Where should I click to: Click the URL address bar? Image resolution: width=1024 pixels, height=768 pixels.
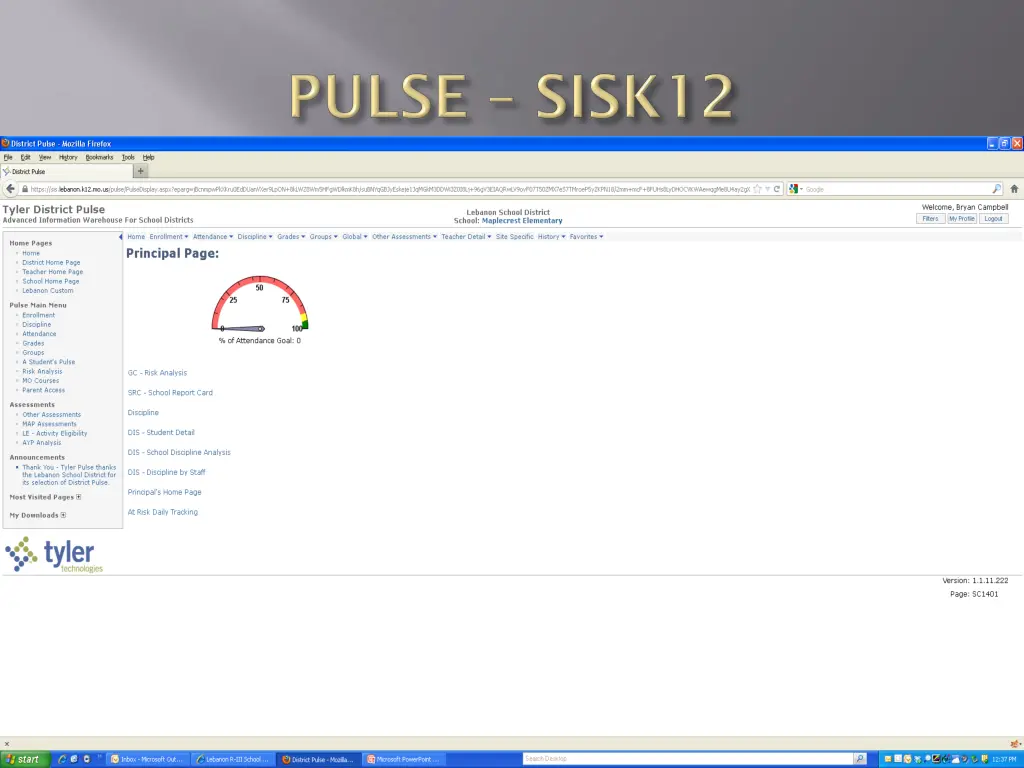pos(390,189)
